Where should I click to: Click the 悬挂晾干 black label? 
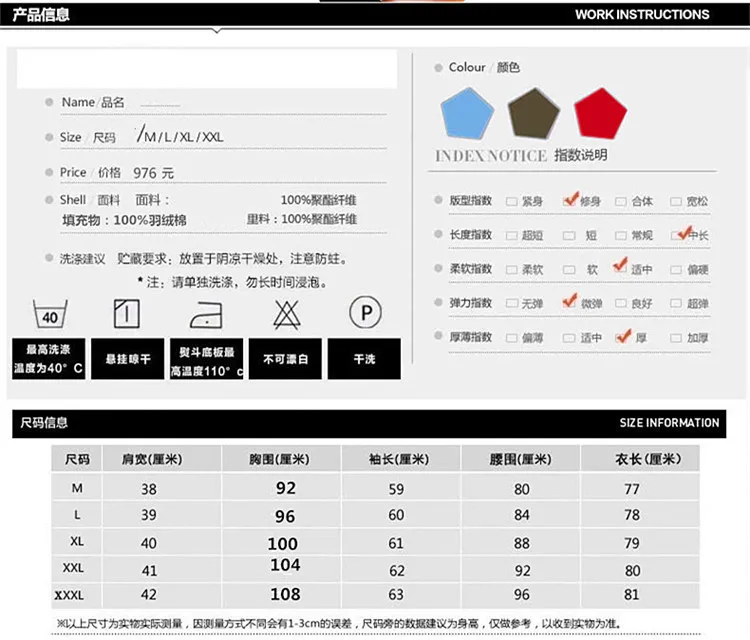click(128, 359)
